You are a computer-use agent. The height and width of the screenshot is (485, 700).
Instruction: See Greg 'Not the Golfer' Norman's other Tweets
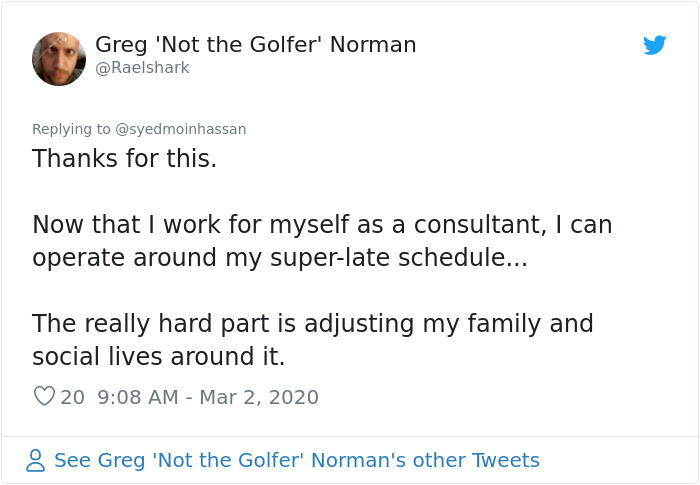(296, 460)
